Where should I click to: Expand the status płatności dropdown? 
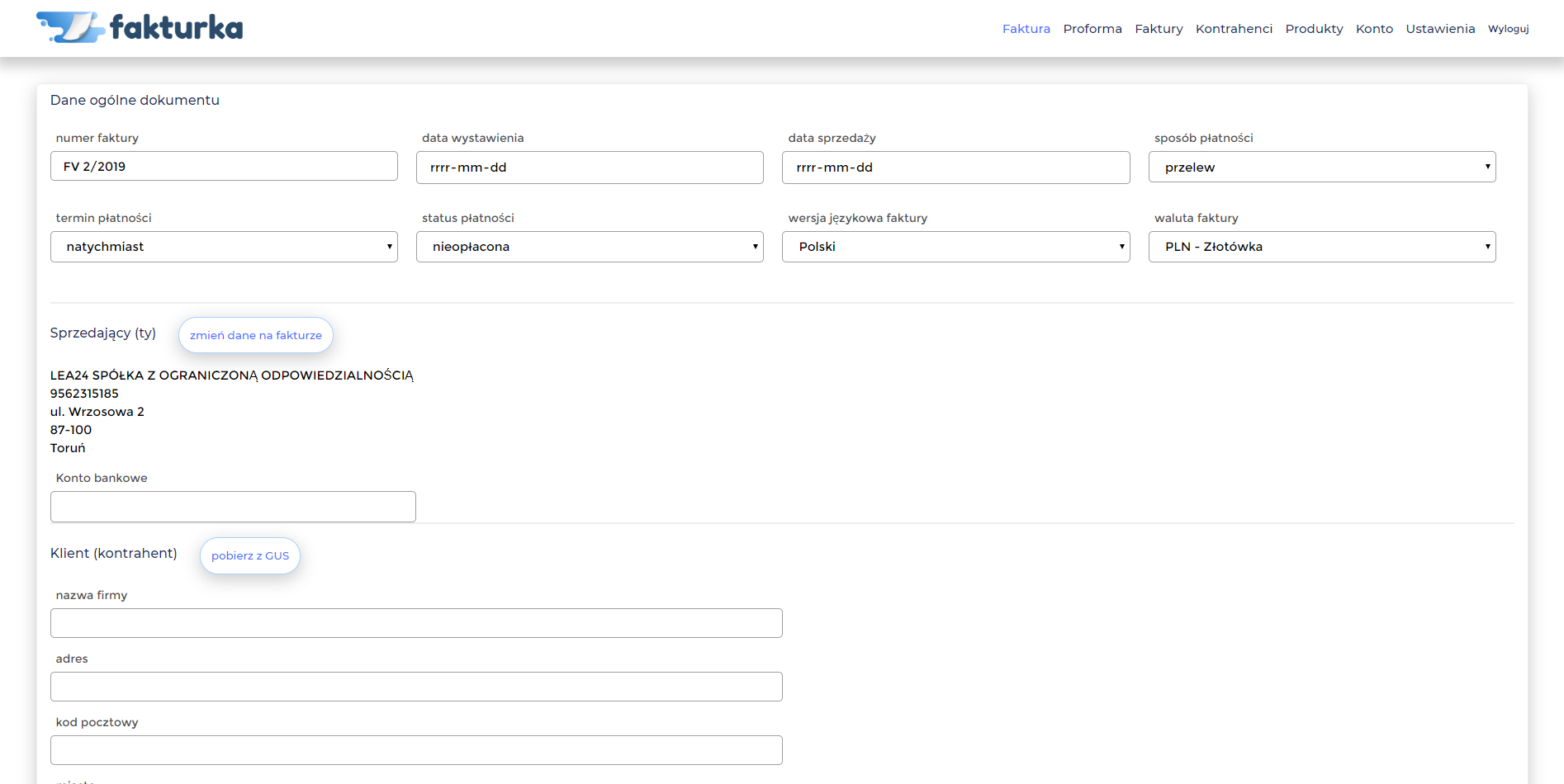(590, 247)
